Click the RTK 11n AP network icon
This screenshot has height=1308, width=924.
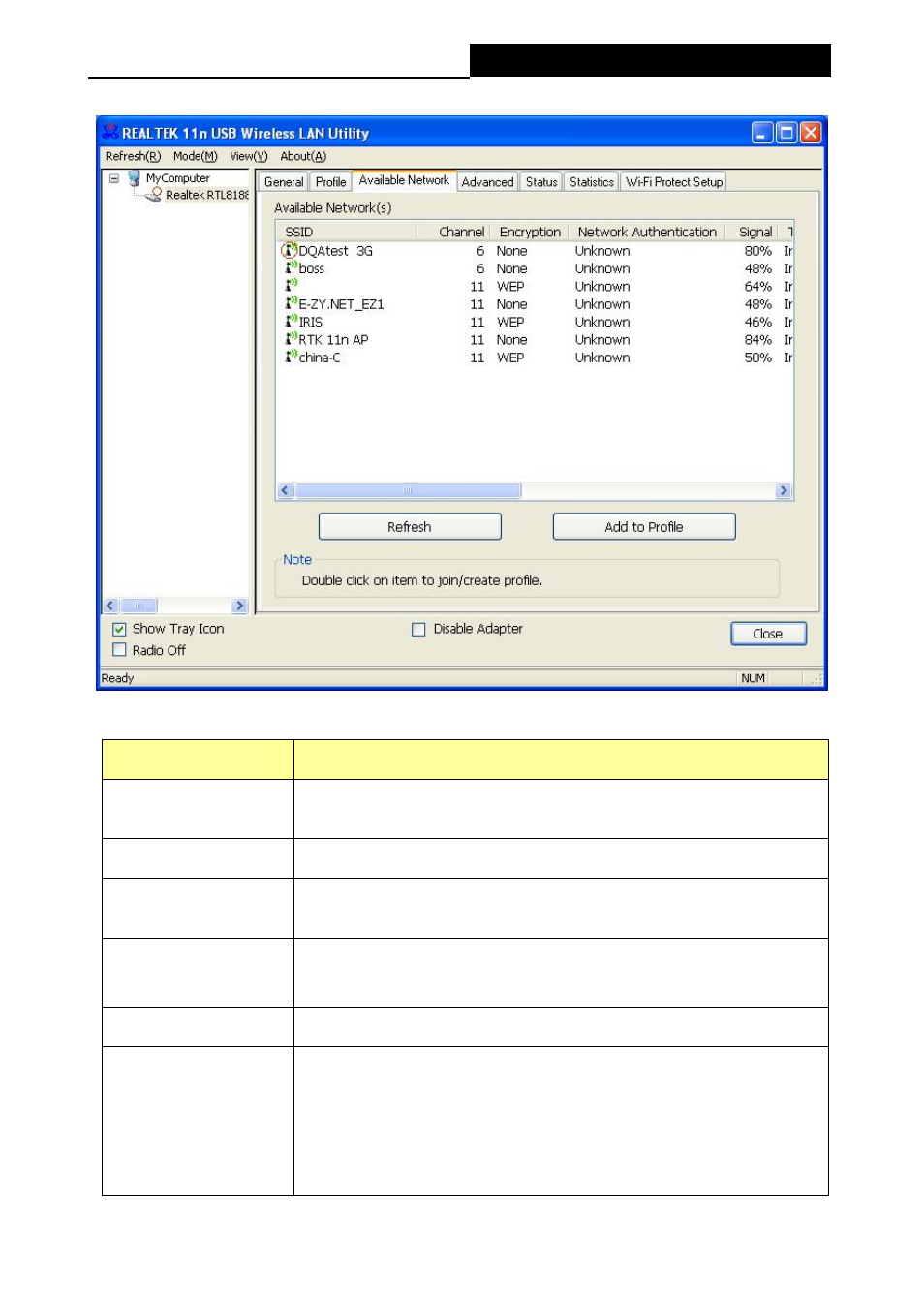point(290,339)
